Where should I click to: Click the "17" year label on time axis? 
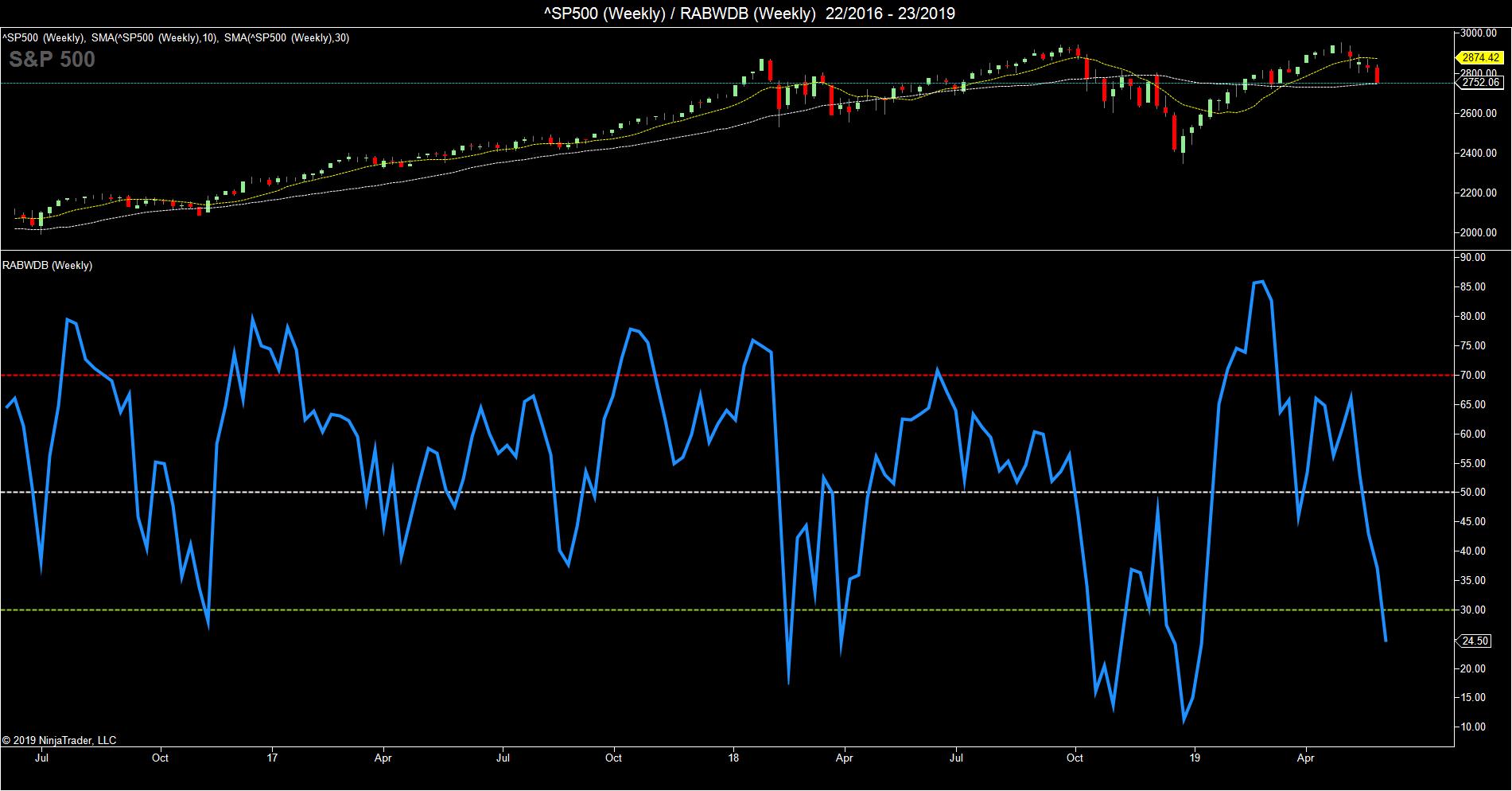[x=273, y=758]
